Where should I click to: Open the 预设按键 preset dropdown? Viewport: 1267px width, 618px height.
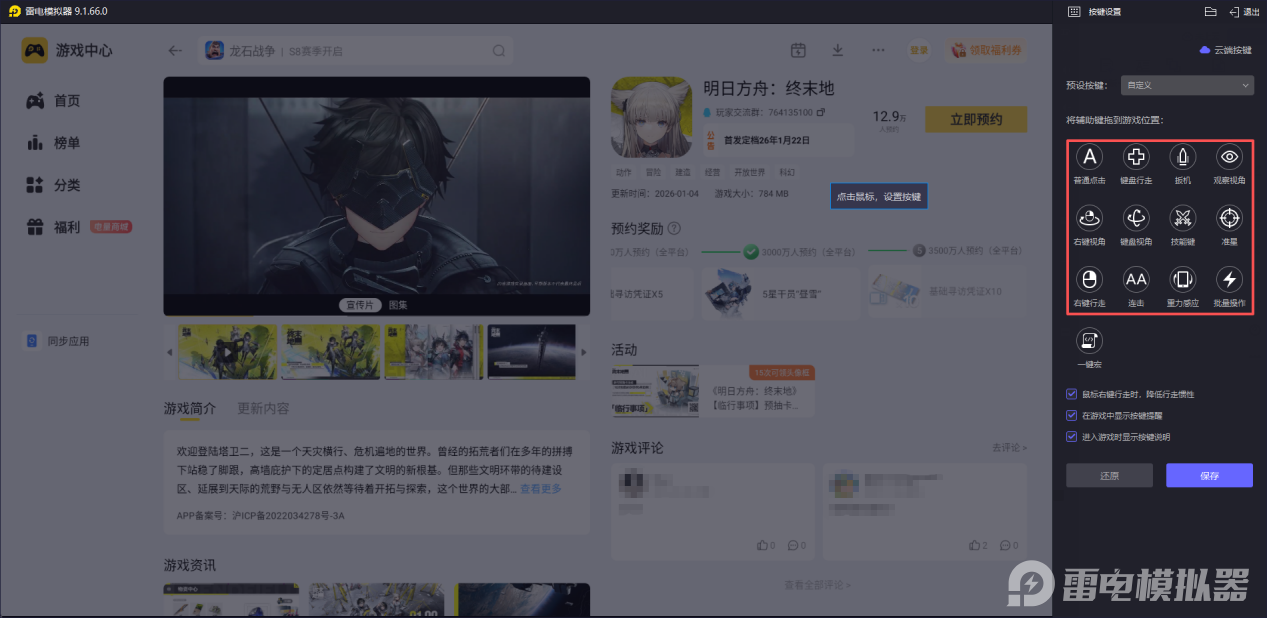1187,86
